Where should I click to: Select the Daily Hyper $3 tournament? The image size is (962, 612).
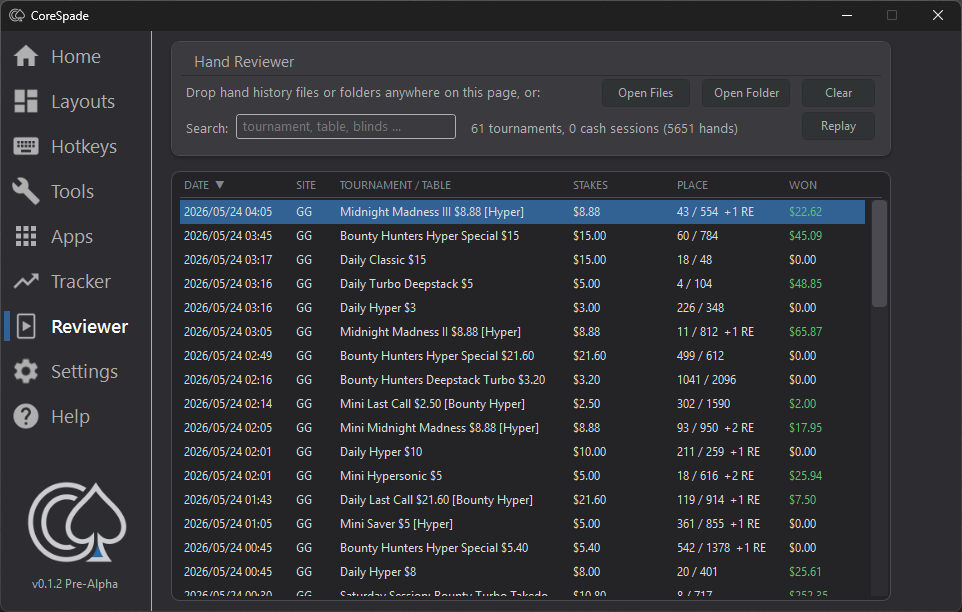point(522,308)
